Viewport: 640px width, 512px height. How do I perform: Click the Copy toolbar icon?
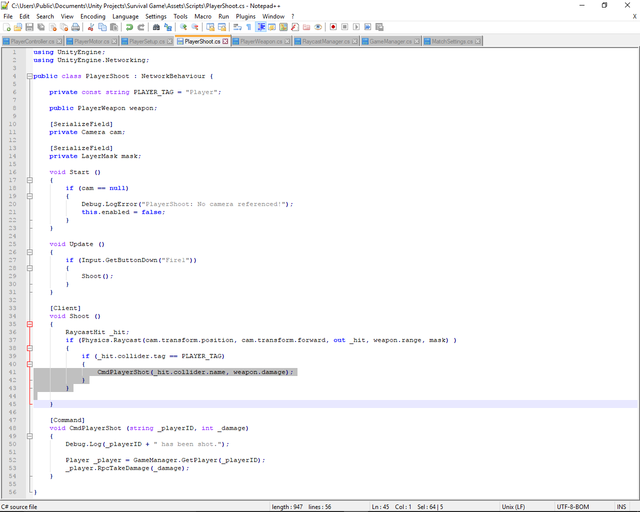[102, 27]
